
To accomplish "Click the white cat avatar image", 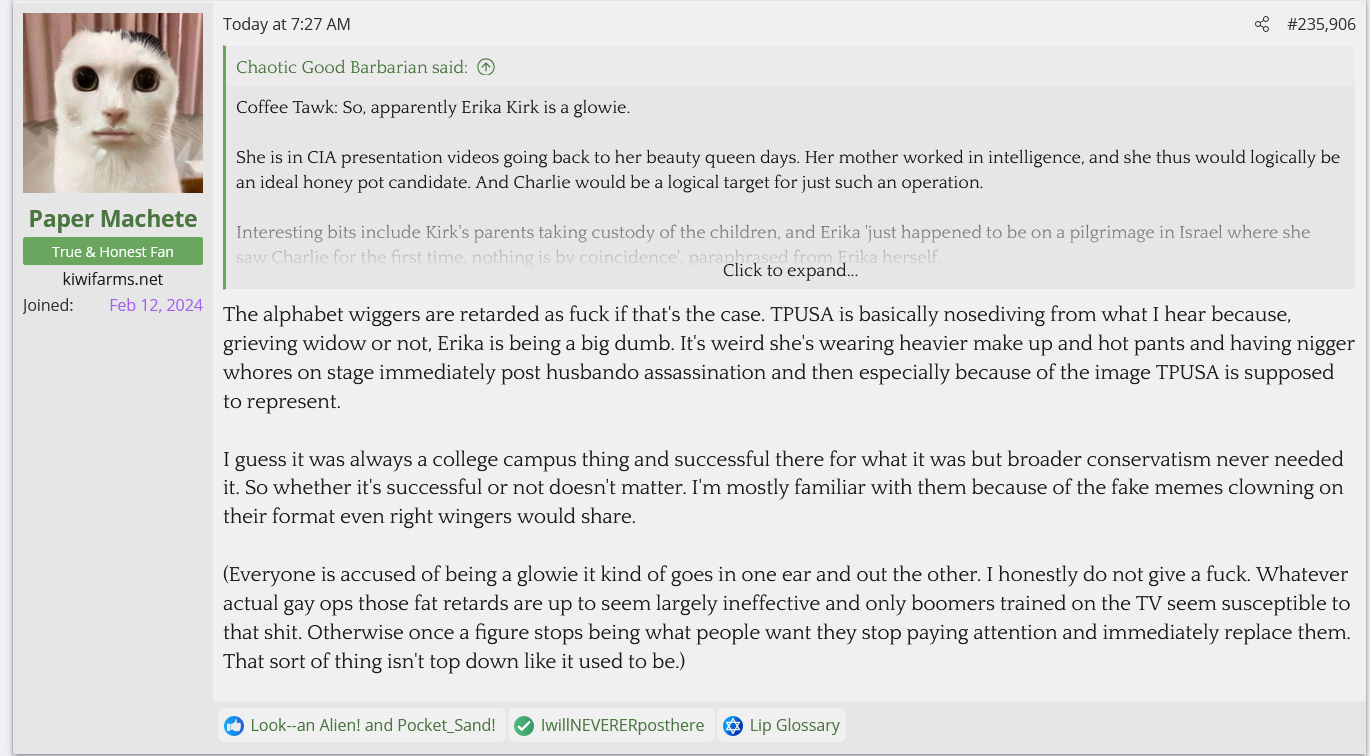I will click(113, 103).
